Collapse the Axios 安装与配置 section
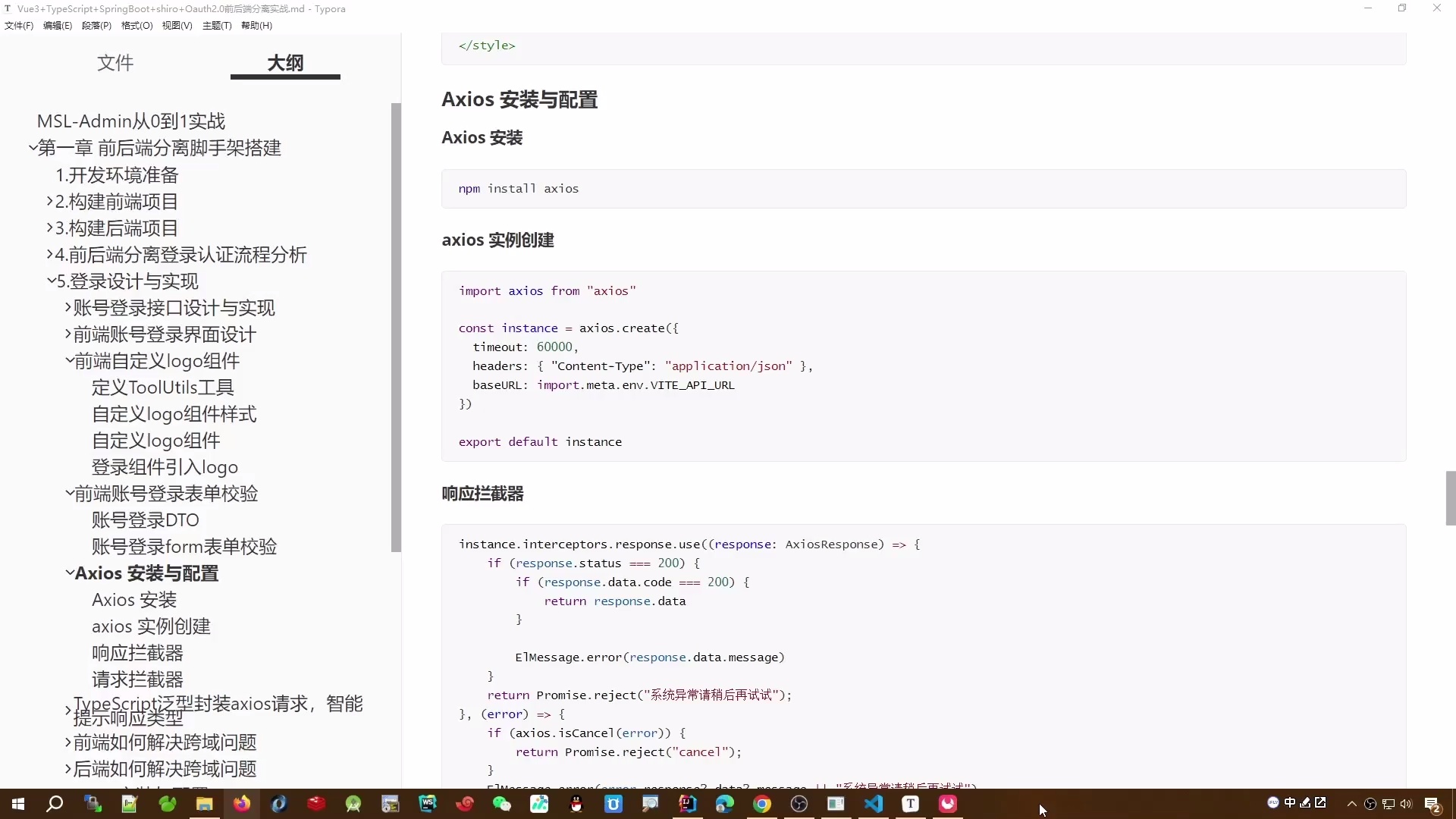Viewport: 1456px width, 819px height. 69,573
